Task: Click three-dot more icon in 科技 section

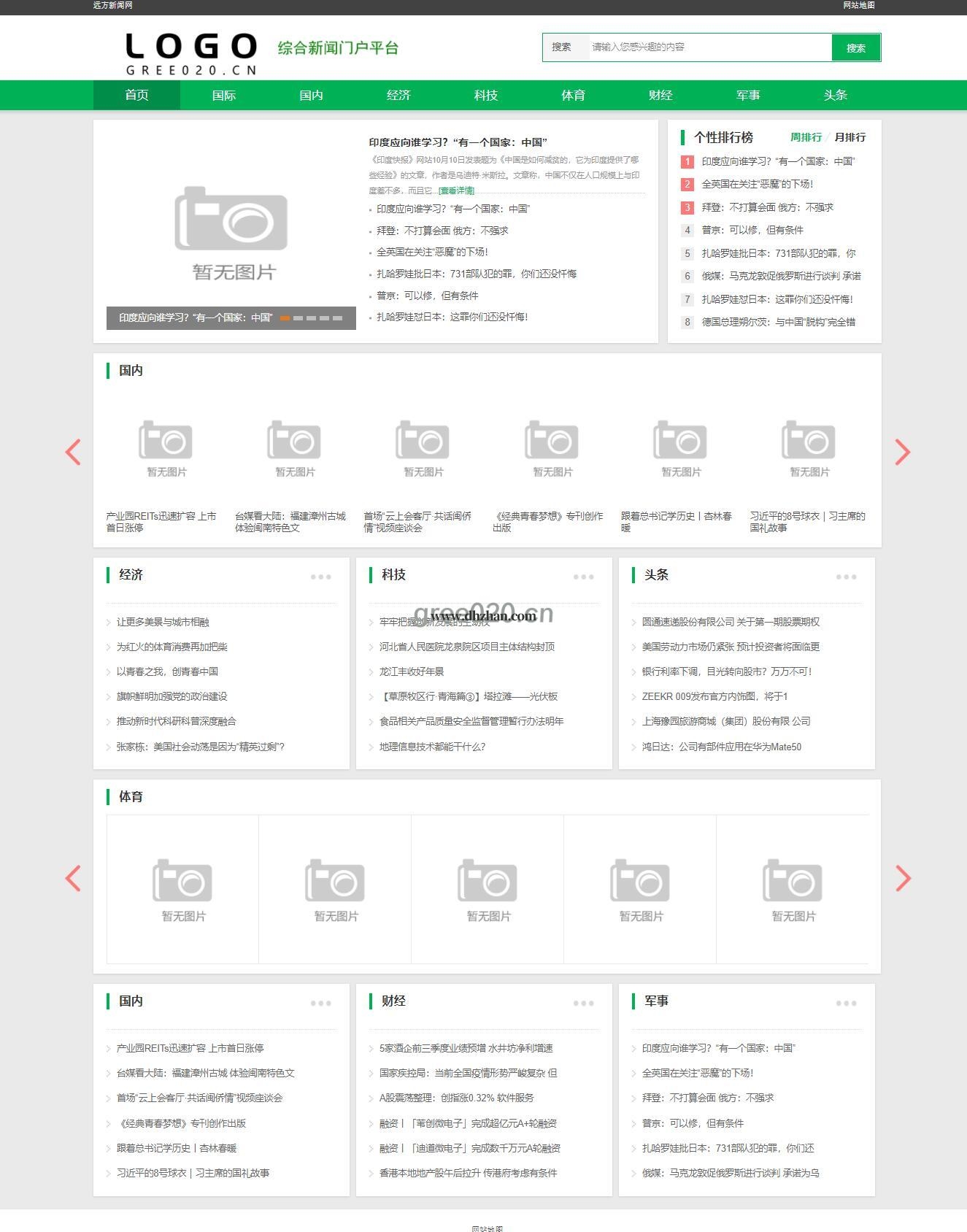Action: [x=583, y=577]
